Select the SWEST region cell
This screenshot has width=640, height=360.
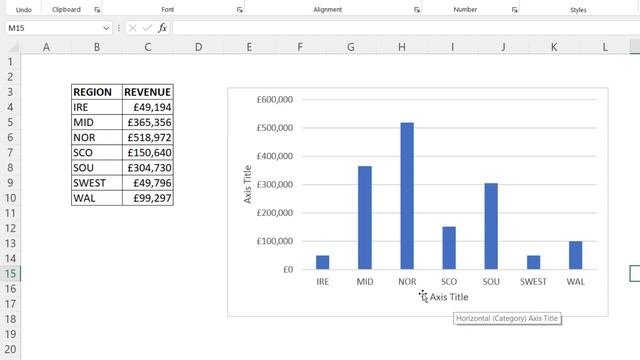97,183
